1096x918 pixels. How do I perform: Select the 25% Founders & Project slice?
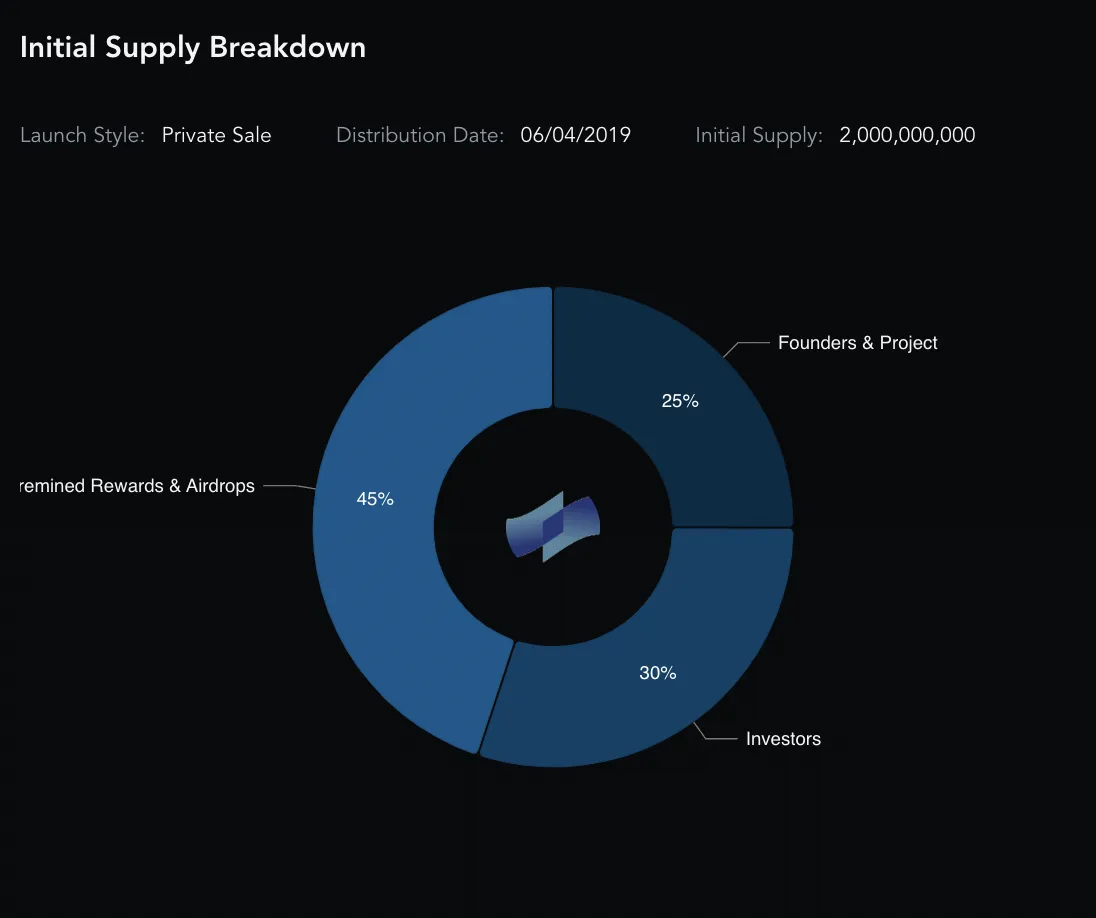[692, 406]
